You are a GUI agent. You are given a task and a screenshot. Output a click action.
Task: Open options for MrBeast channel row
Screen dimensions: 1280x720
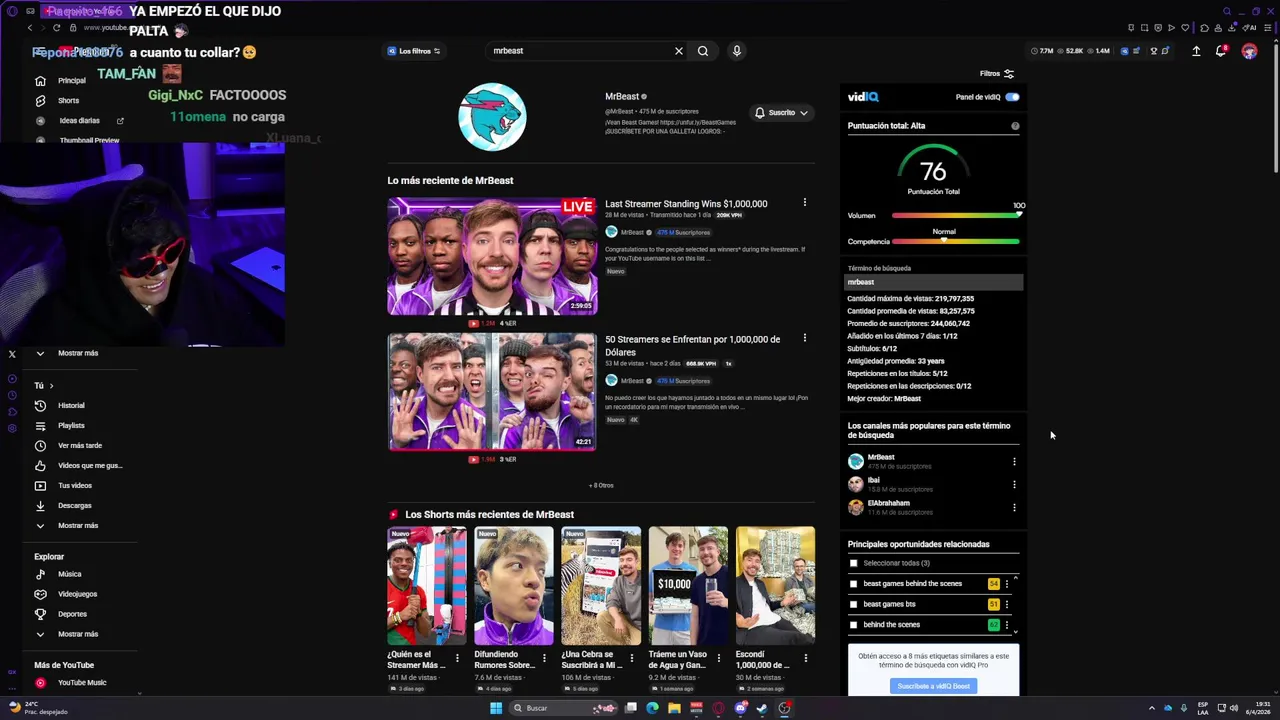pos(1014,462)
